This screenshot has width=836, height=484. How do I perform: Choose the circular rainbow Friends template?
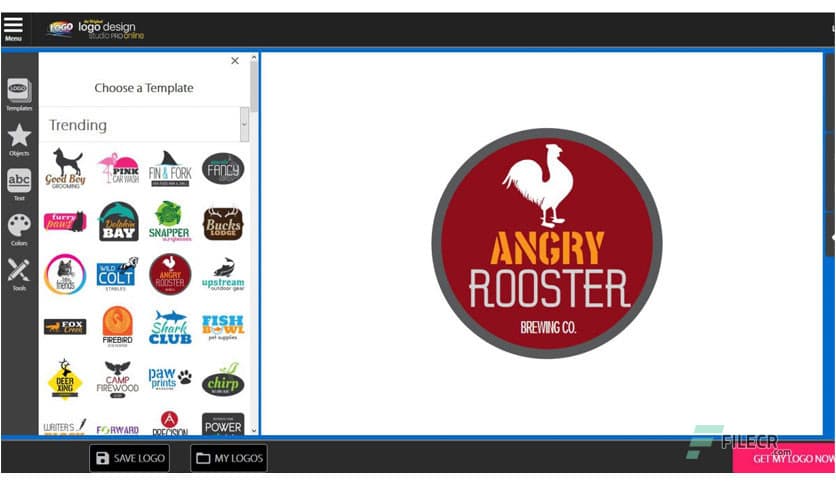pyautogui.click(x=65, y=274)
